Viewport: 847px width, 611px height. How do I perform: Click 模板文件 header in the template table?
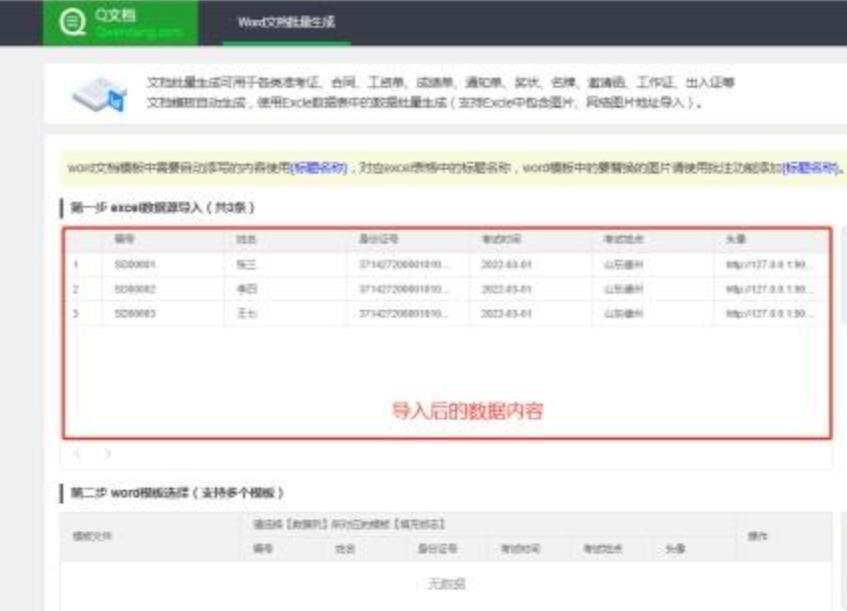(x=92, y=536)
